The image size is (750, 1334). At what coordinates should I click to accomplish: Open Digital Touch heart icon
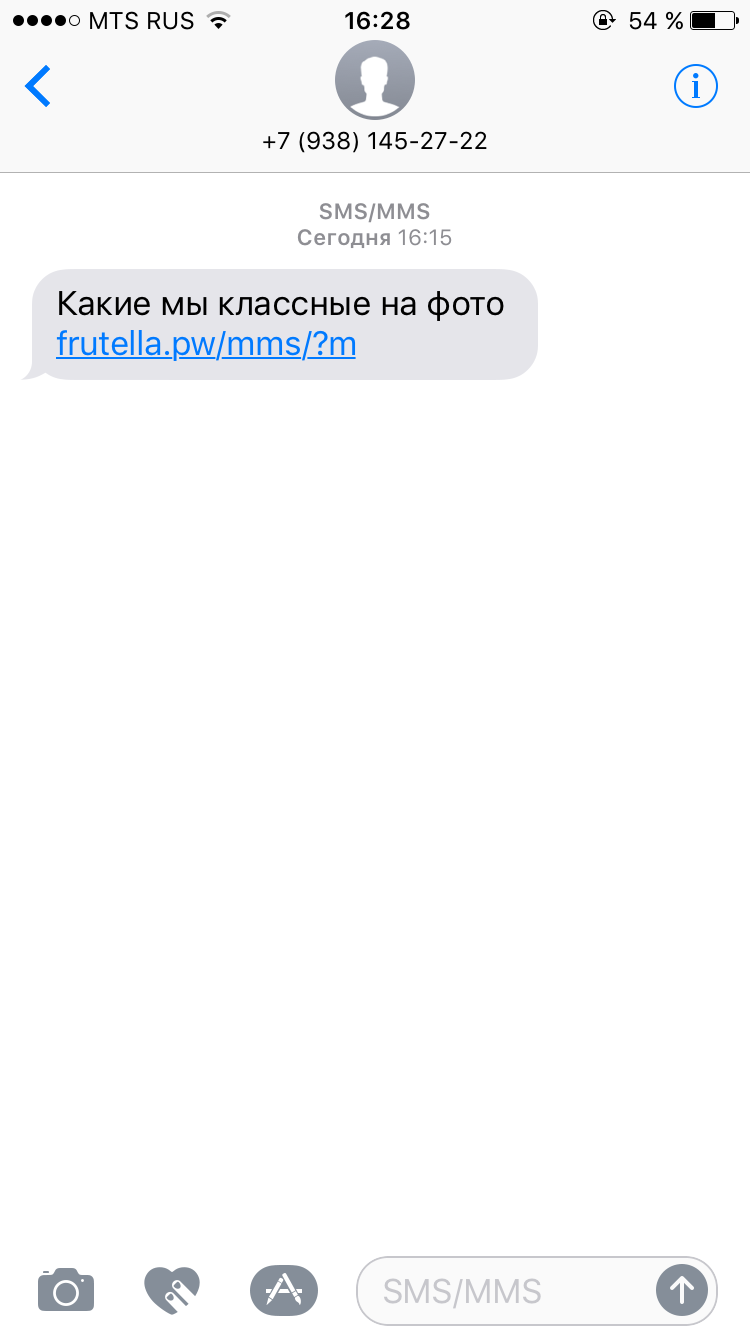tap(172, 1290)
